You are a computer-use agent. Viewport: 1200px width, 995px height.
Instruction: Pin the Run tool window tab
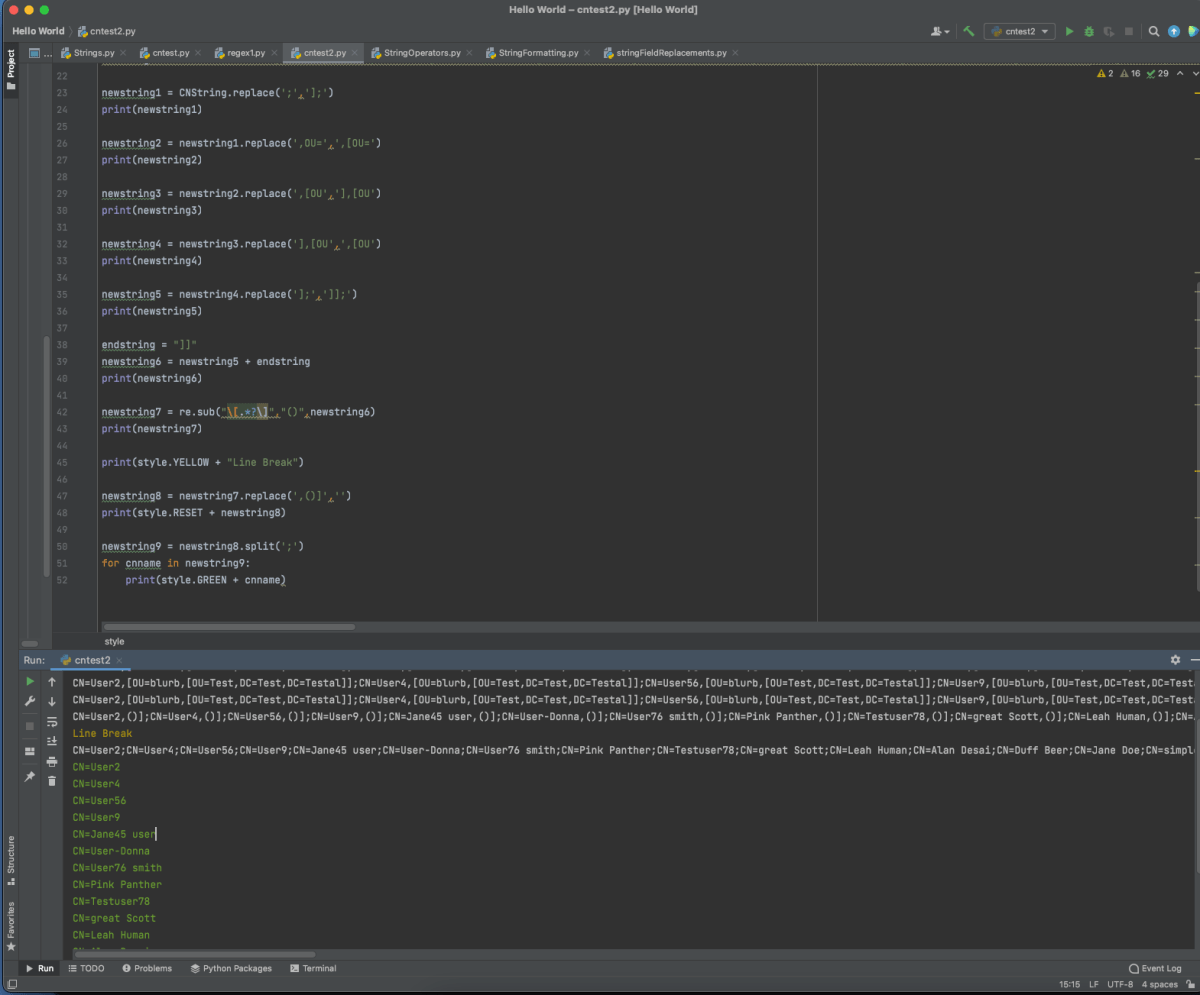coord(30,773)
